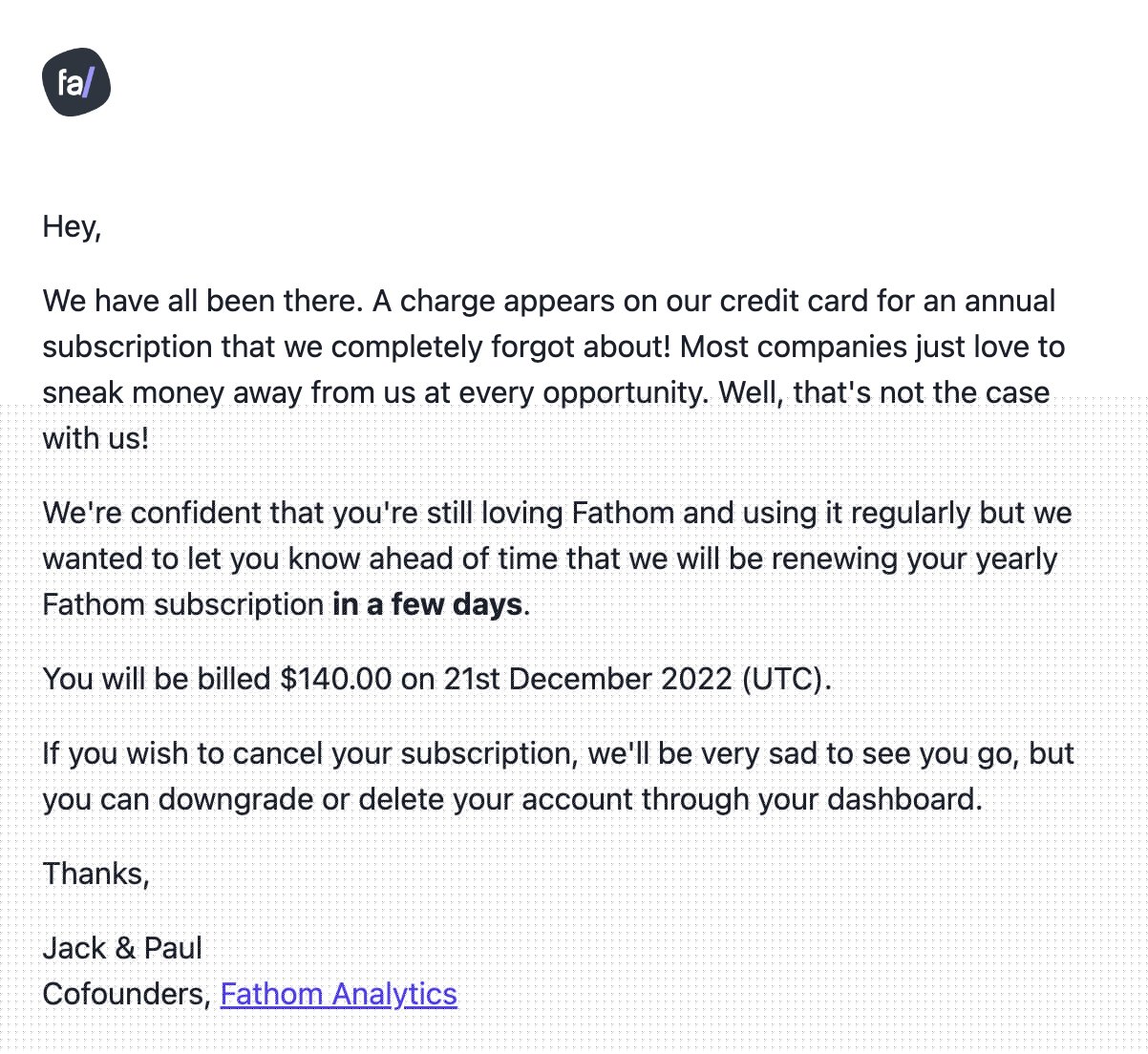The height and width of the screenshot is (1054, 1148).
Task: Click the "with us!" line of text
Action: 96,438
